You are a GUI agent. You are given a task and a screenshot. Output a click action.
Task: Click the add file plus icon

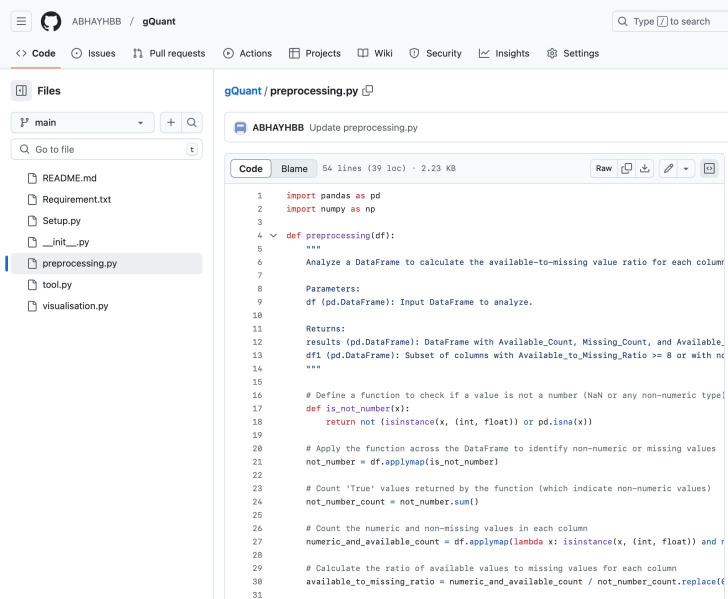coord(171,122)
